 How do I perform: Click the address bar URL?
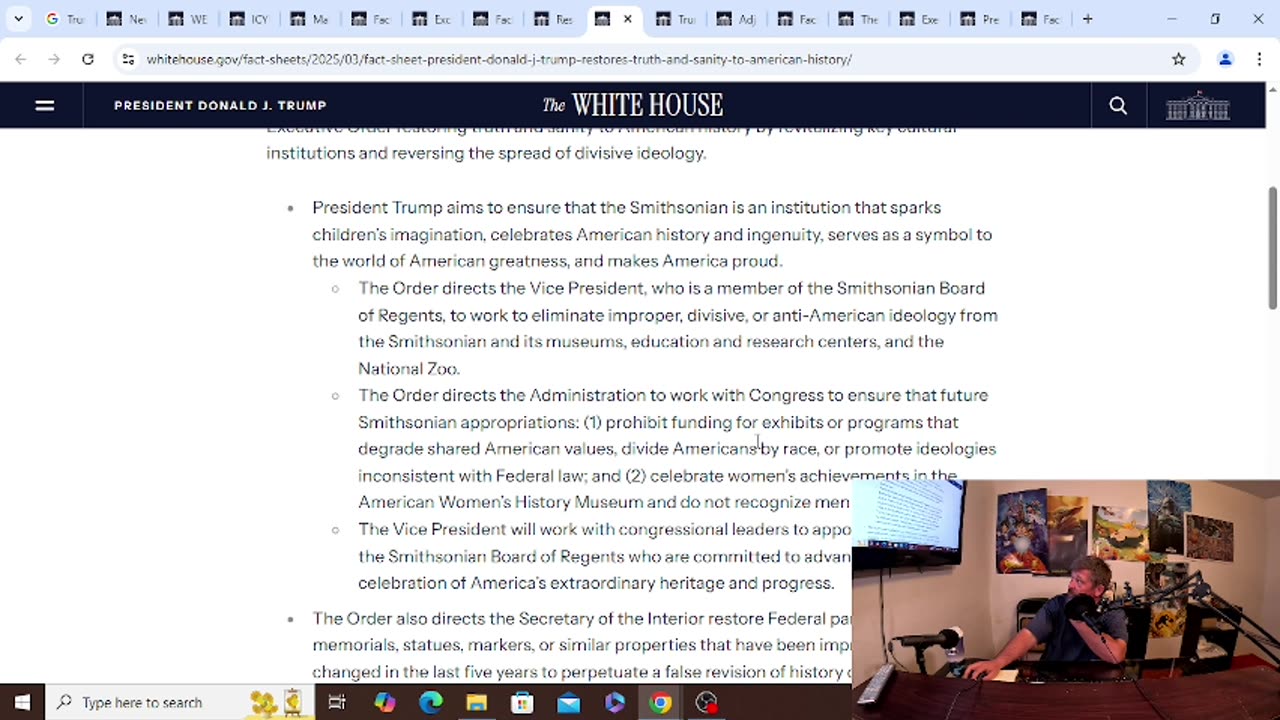click(x=499, y=59)
